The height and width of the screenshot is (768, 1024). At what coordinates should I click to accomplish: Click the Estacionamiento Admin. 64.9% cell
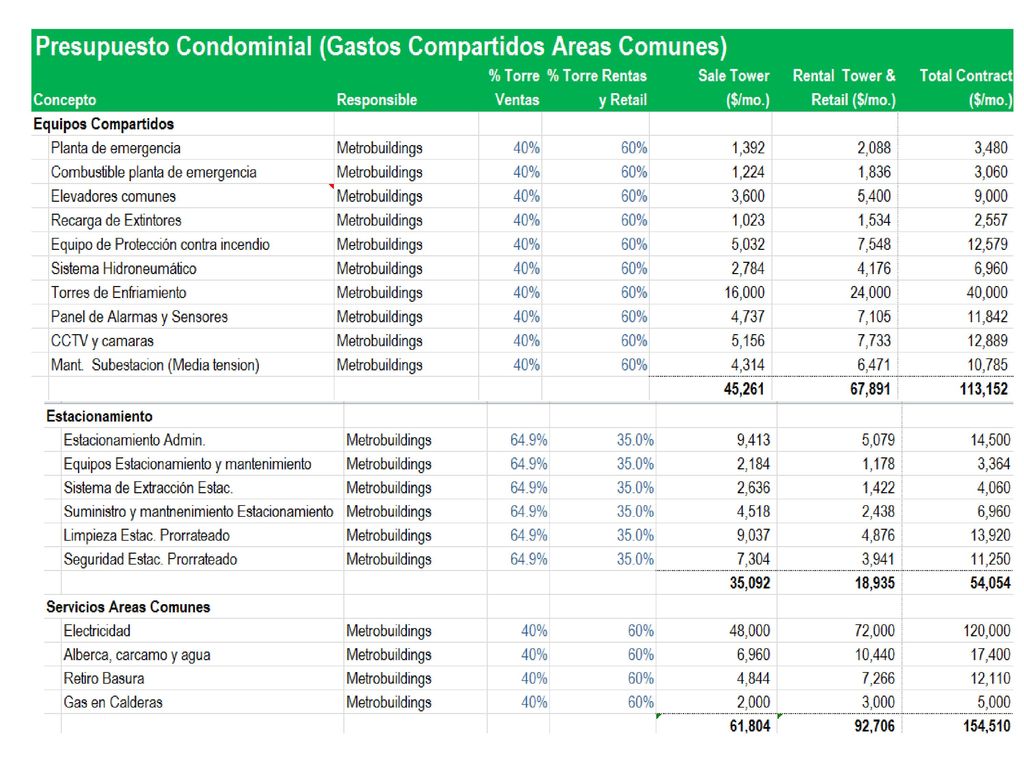click(x=528, y=440)
